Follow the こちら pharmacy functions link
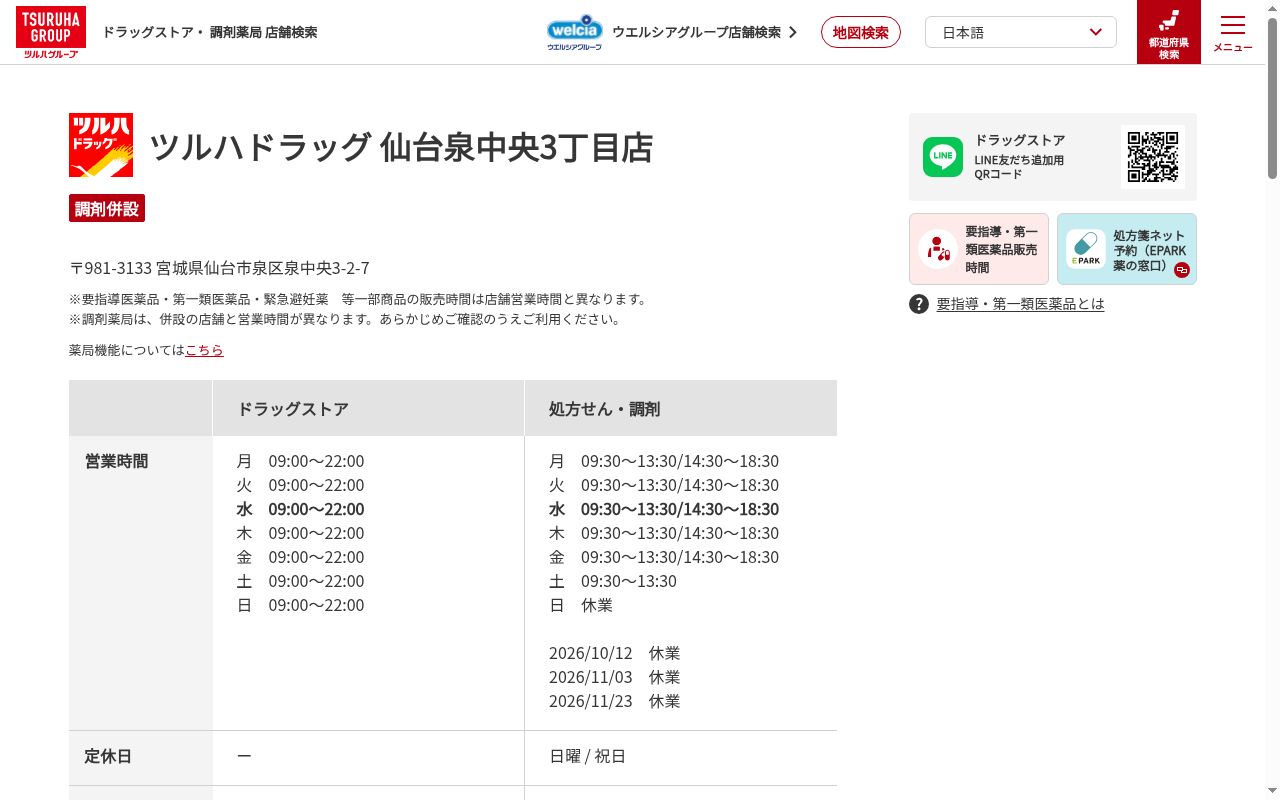Viewport: 1280px width, 800px height. [x=204, y=350]
